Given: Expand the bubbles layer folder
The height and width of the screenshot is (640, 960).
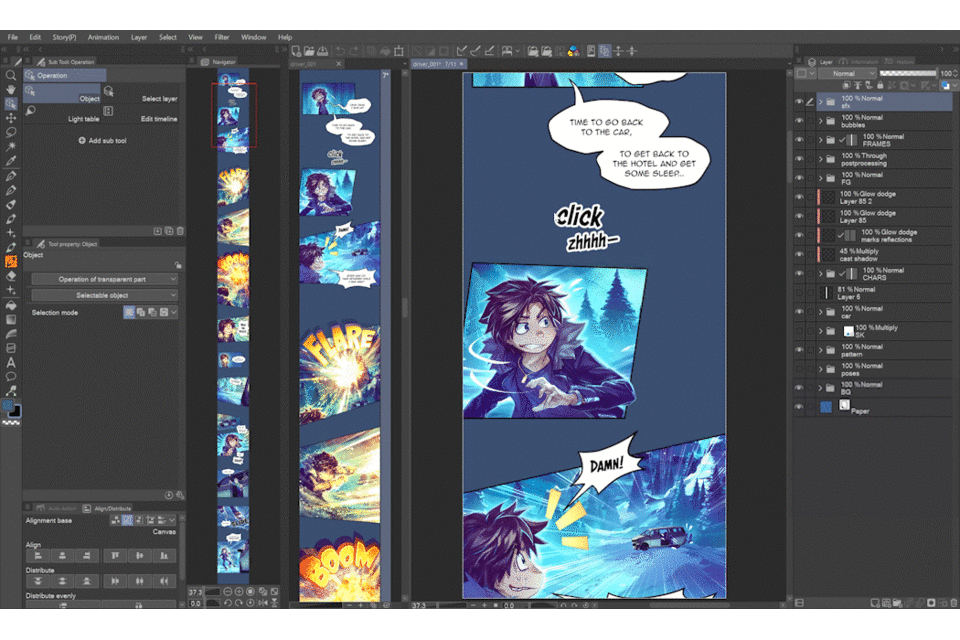Looking at the screenshot, I should click(820, 121).
